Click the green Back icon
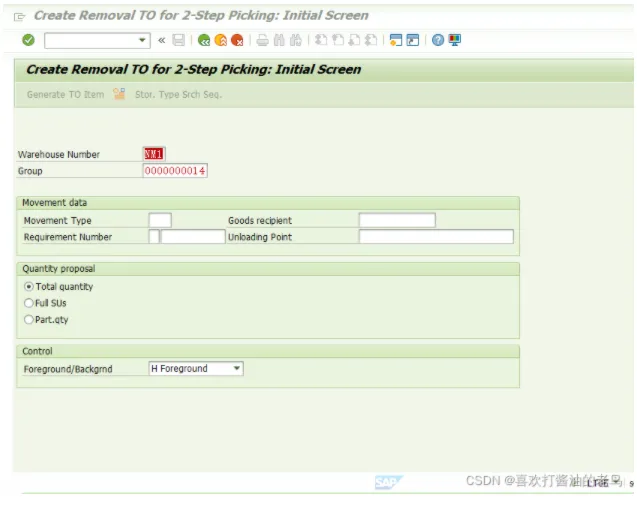This screenshot has width=637, height=512. [x=204, y=40]
